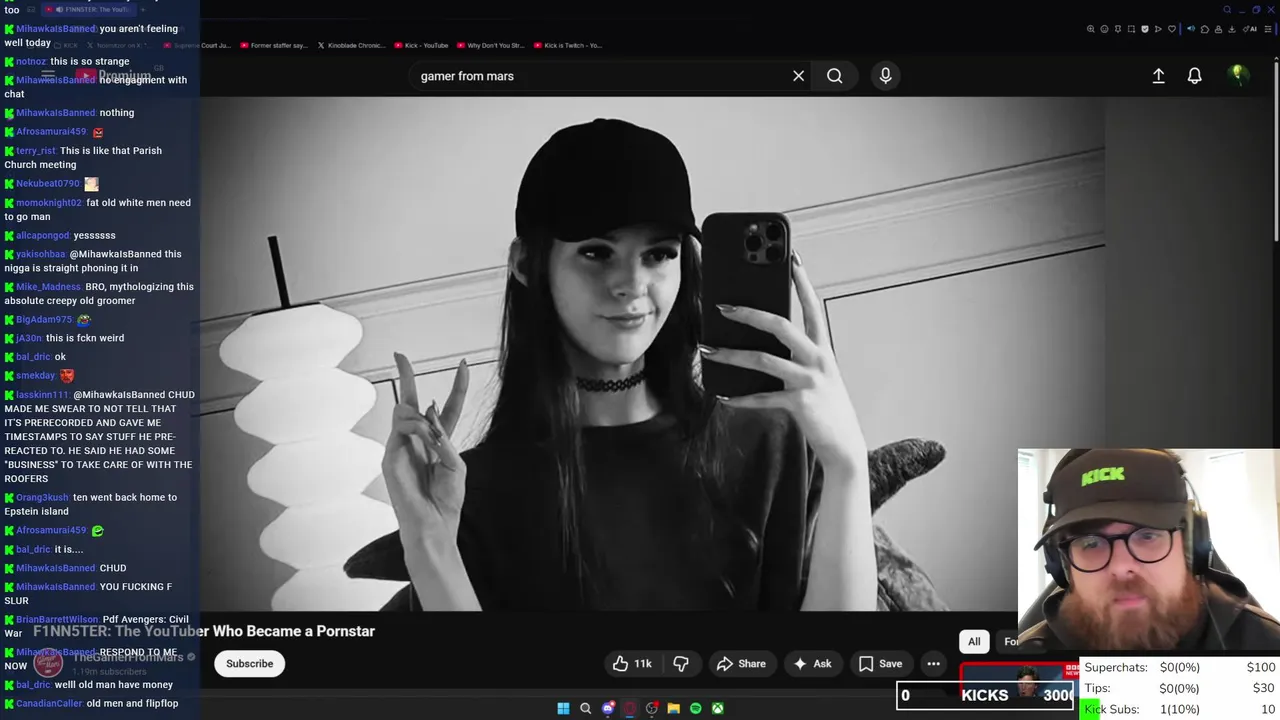Click chat username BrianBarrettWilson
The width and height of the screenshot is (1280, 720).
[x=57, y=619]
